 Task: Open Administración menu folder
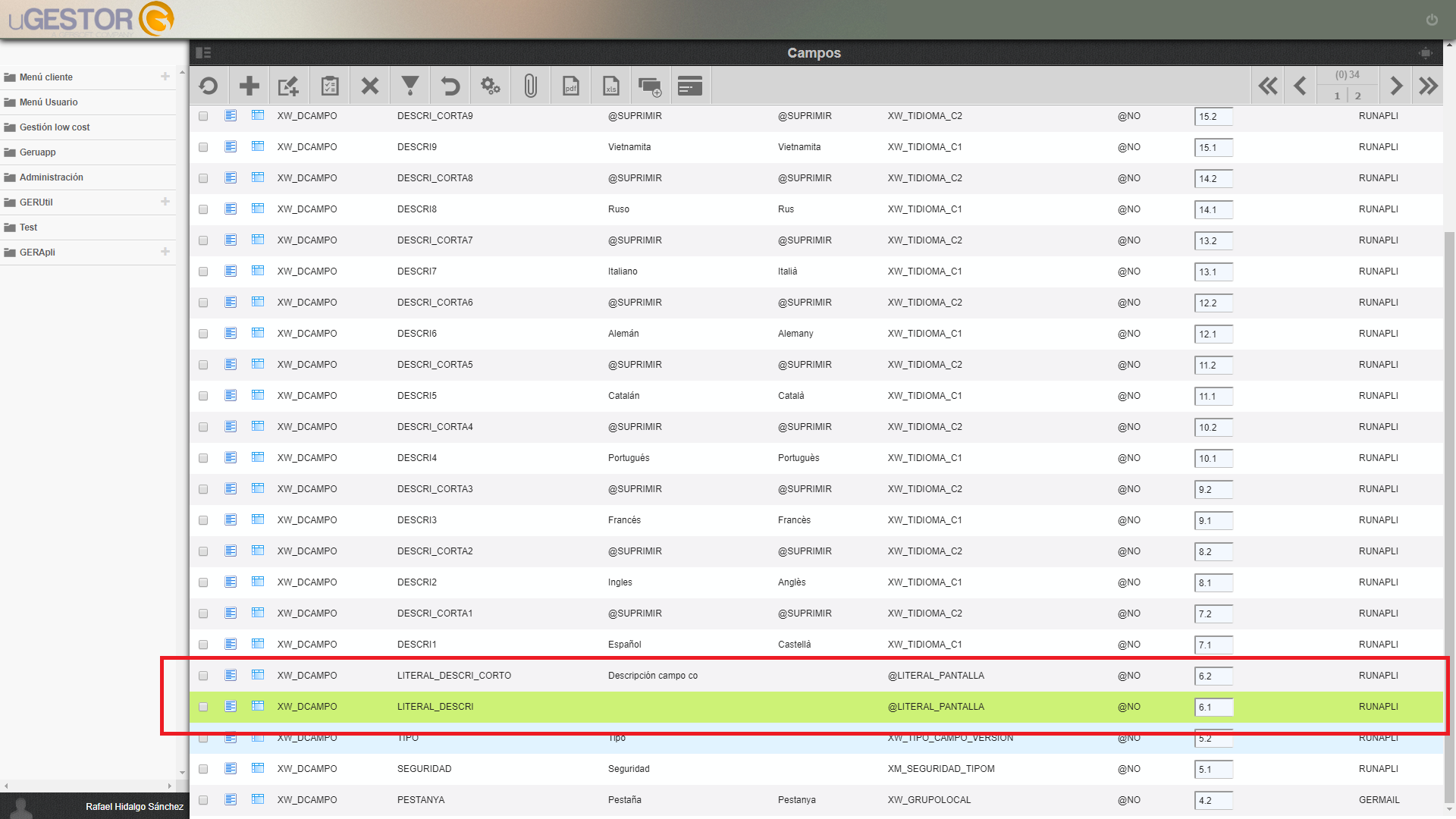pyautogui.click(x=52, y=177)
